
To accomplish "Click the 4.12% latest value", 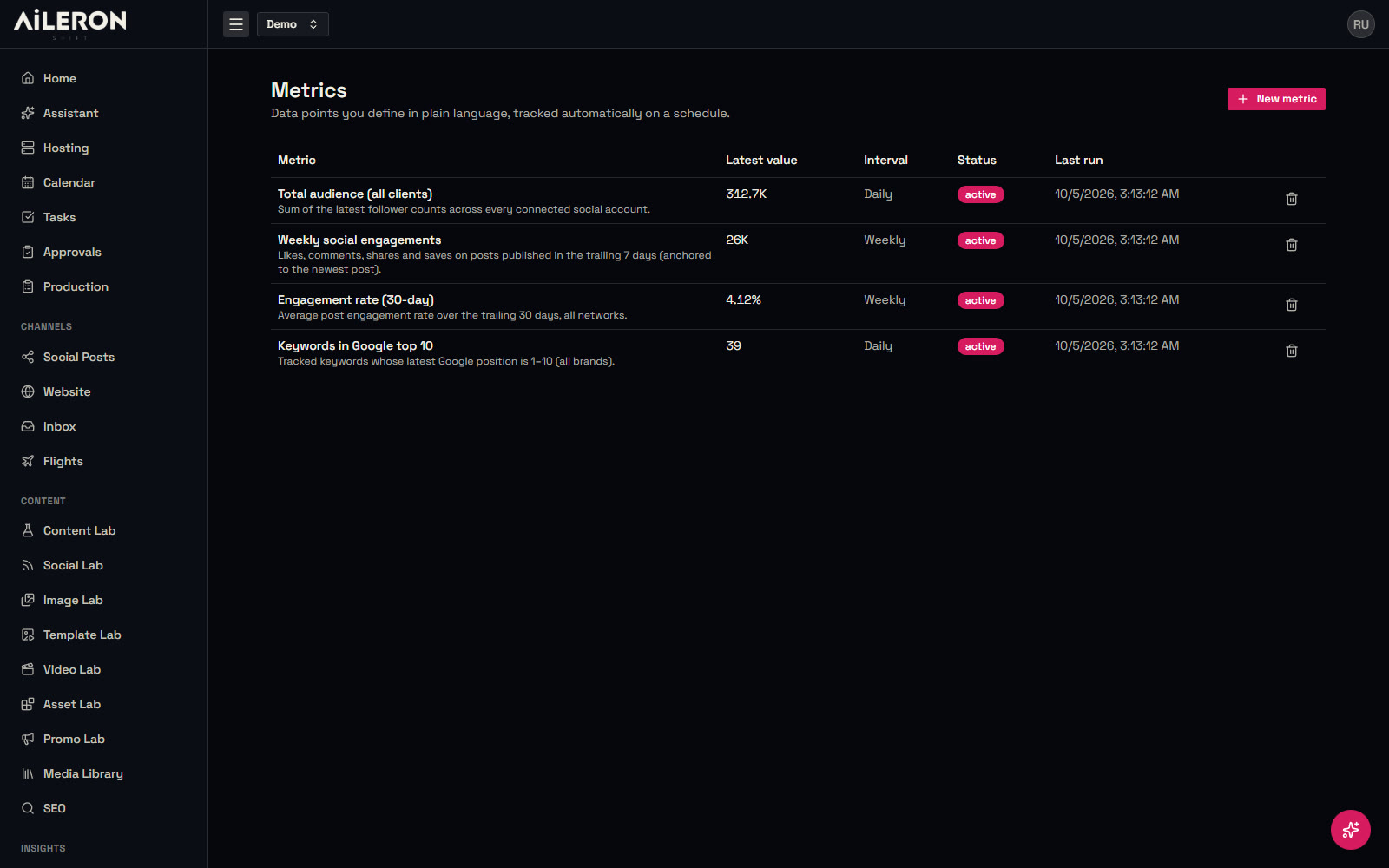I will [743, 299].
